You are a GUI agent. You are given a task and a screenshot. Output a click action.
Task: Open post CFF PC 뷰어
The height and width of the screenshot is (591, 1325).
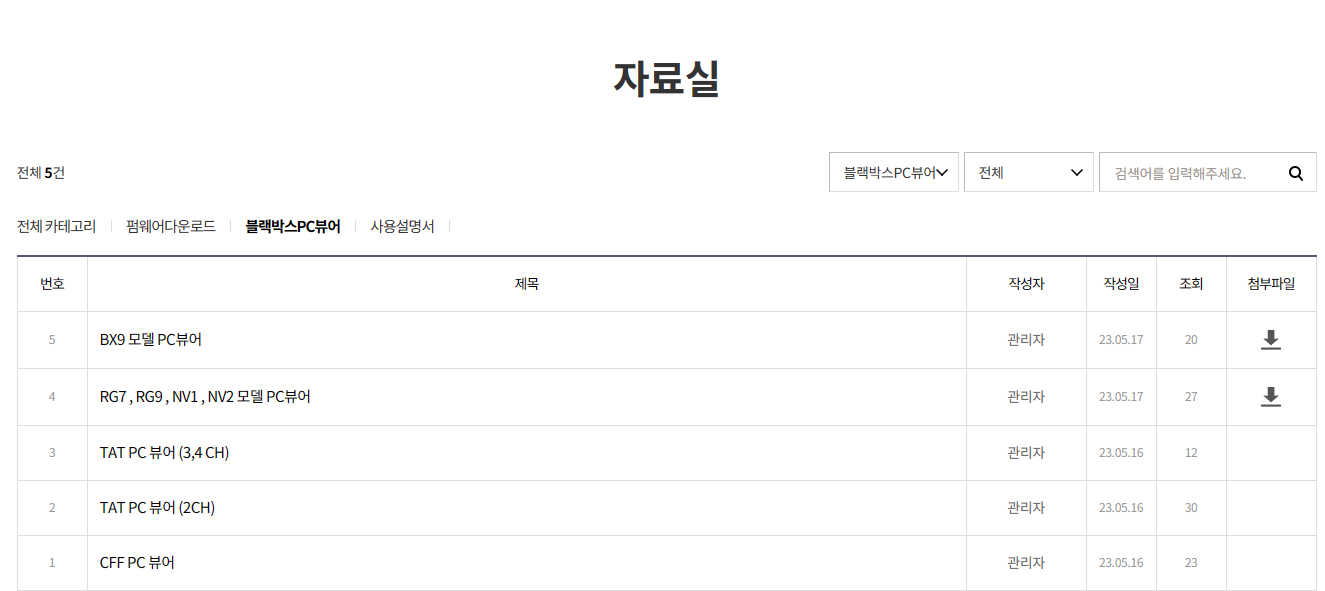point(137,563)
